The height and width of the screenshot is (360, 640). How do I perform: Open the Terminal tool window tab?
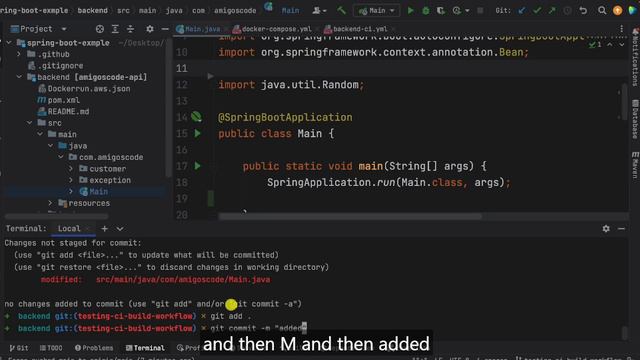coord(145,348)
